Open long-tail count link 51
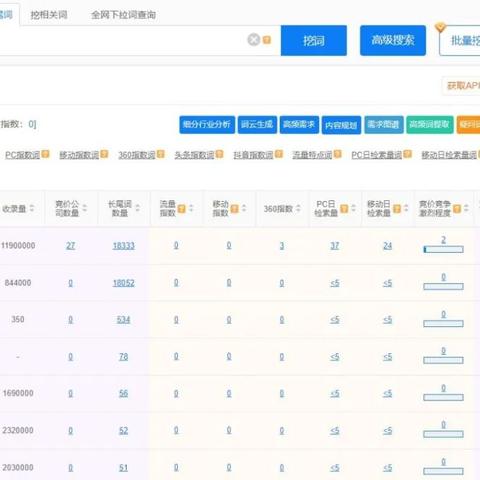The height and width of the screenshot is (480, 480). coord(123,468)
